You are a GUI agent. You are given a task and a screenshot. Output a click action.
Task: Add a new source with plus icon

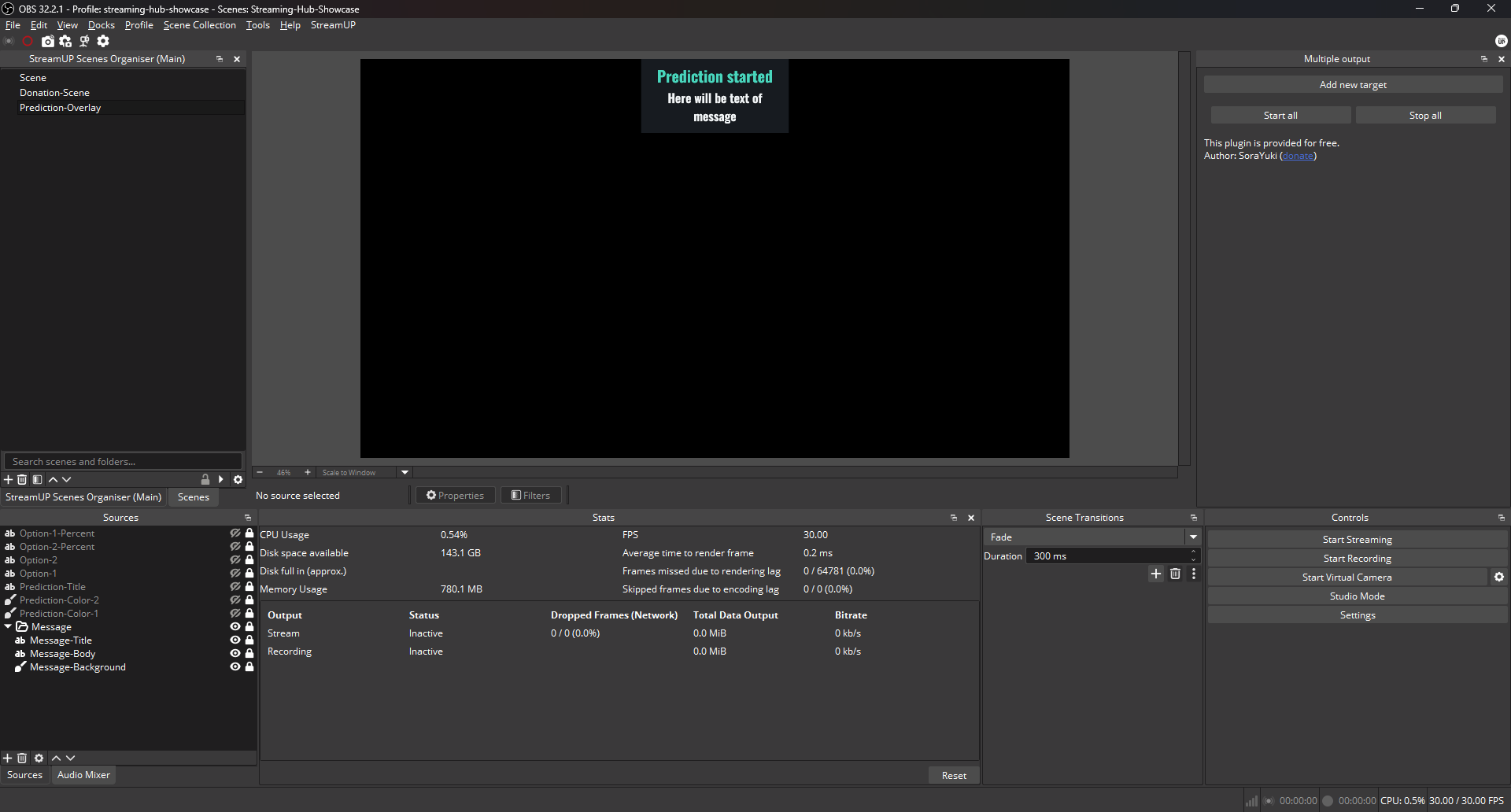coord(8,758)
